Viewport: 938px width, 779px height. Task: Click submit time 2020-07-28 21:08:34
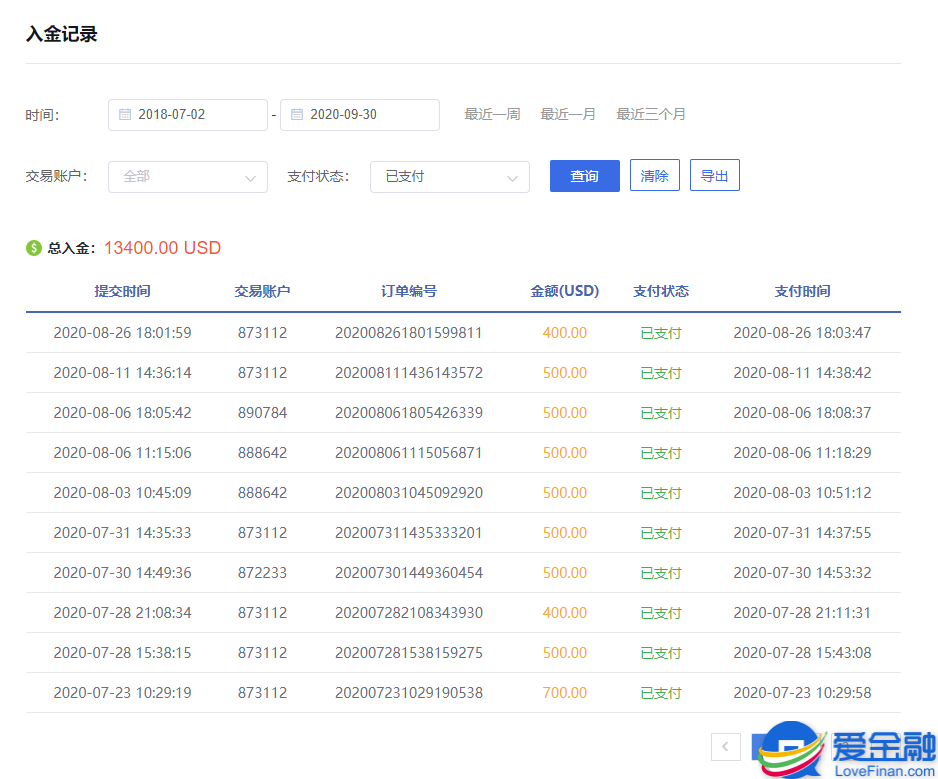tap(123, 613)
